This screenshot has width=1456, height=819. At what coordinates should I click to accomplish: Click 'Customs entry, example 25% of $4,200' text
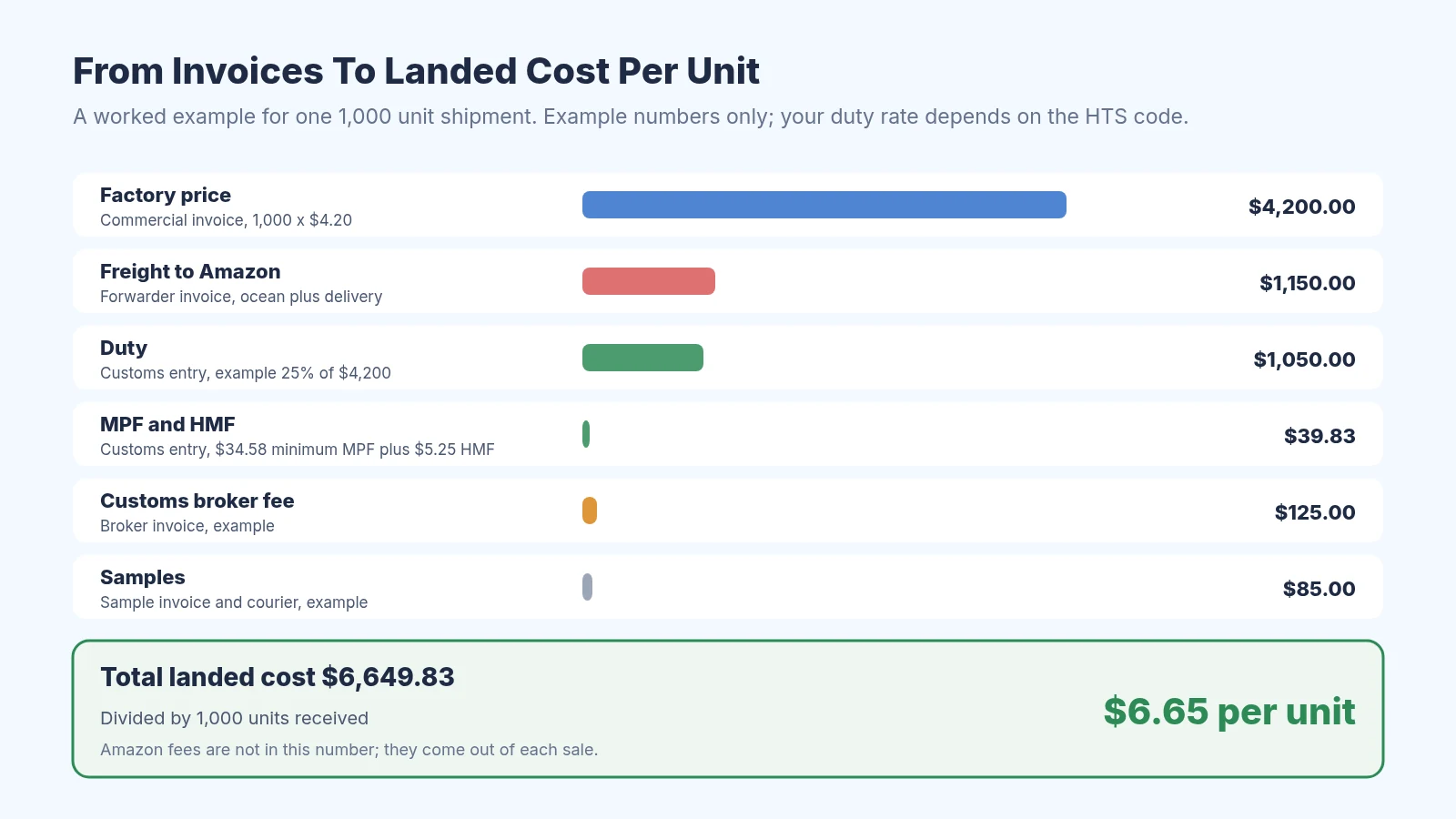(246, 373)
